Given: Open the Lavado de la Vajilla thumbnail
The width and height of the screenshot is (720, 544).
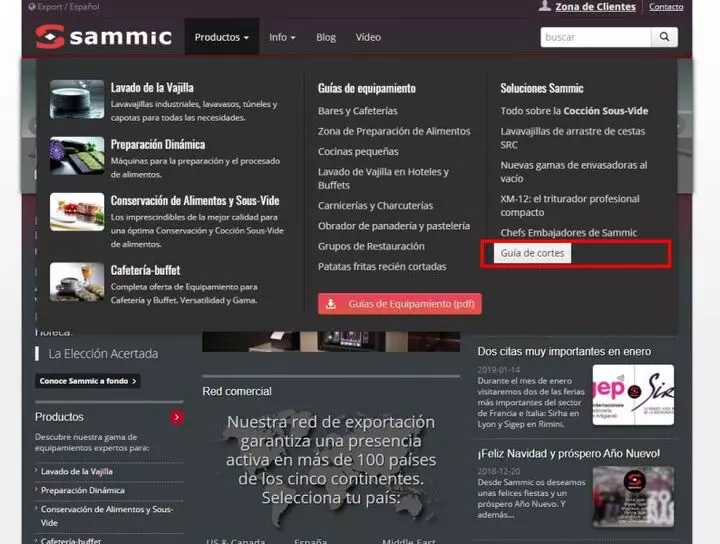Looking at the screenshot, I should (x=77, y=99).
